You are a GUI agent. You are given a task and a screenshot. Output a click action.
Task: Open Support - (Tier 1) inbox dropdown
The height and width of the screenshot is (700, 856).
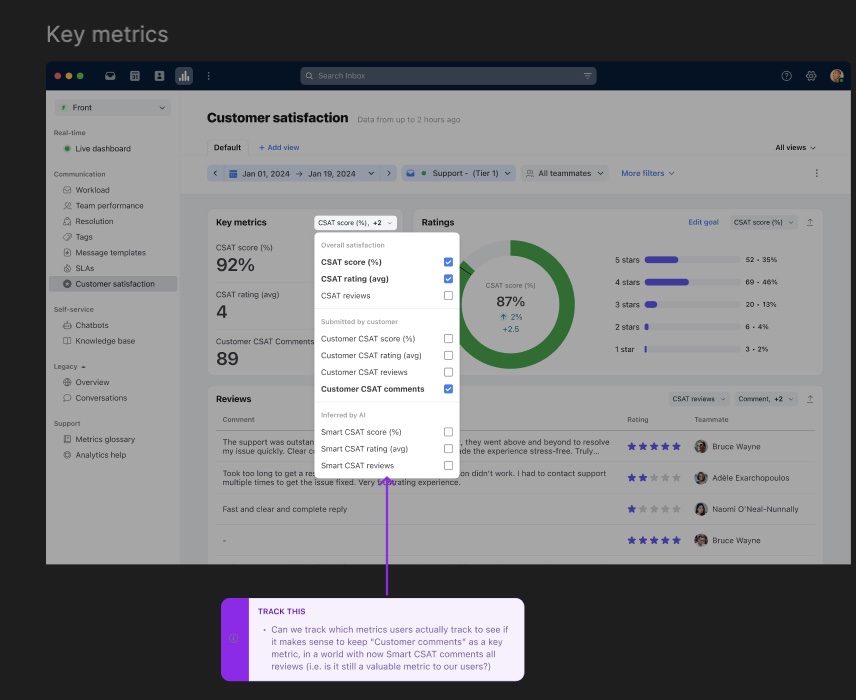459,173
